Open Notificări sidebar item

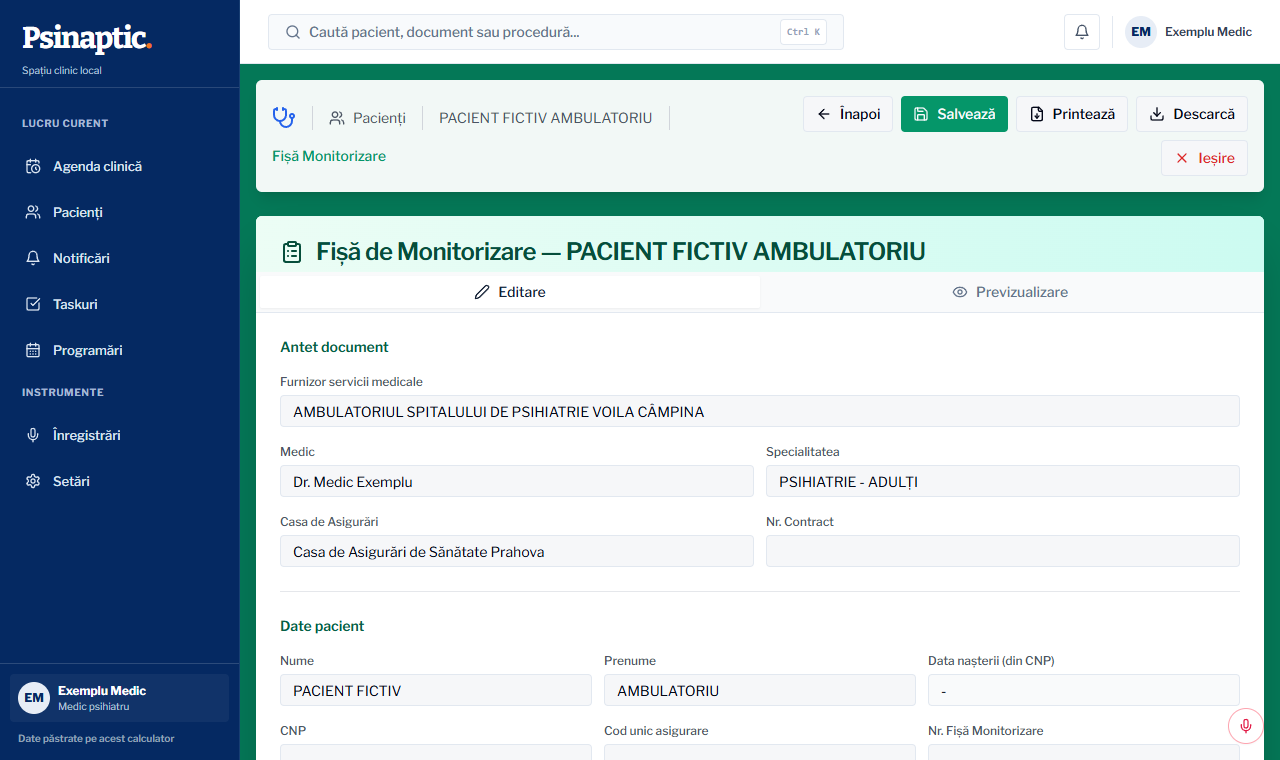point(120,258)
